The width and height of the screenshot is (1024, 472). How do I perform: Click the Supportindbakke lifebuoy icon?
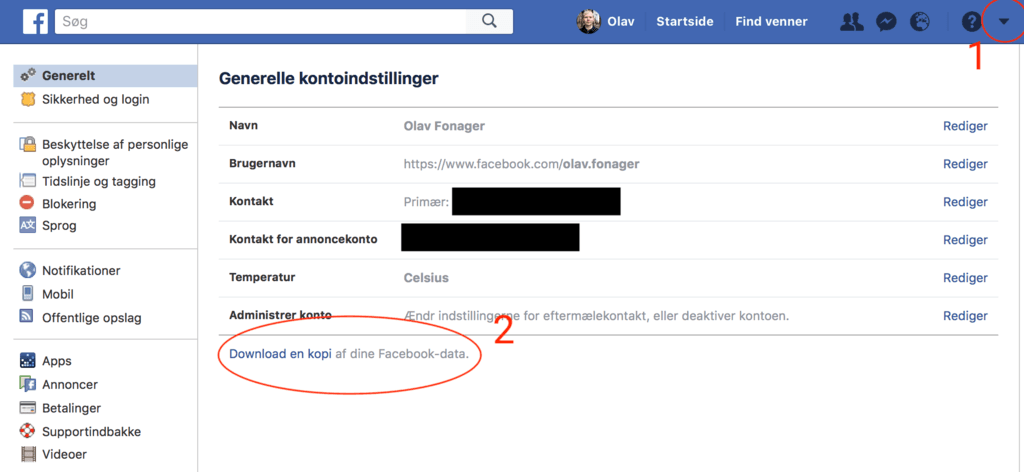coord(27,432)
